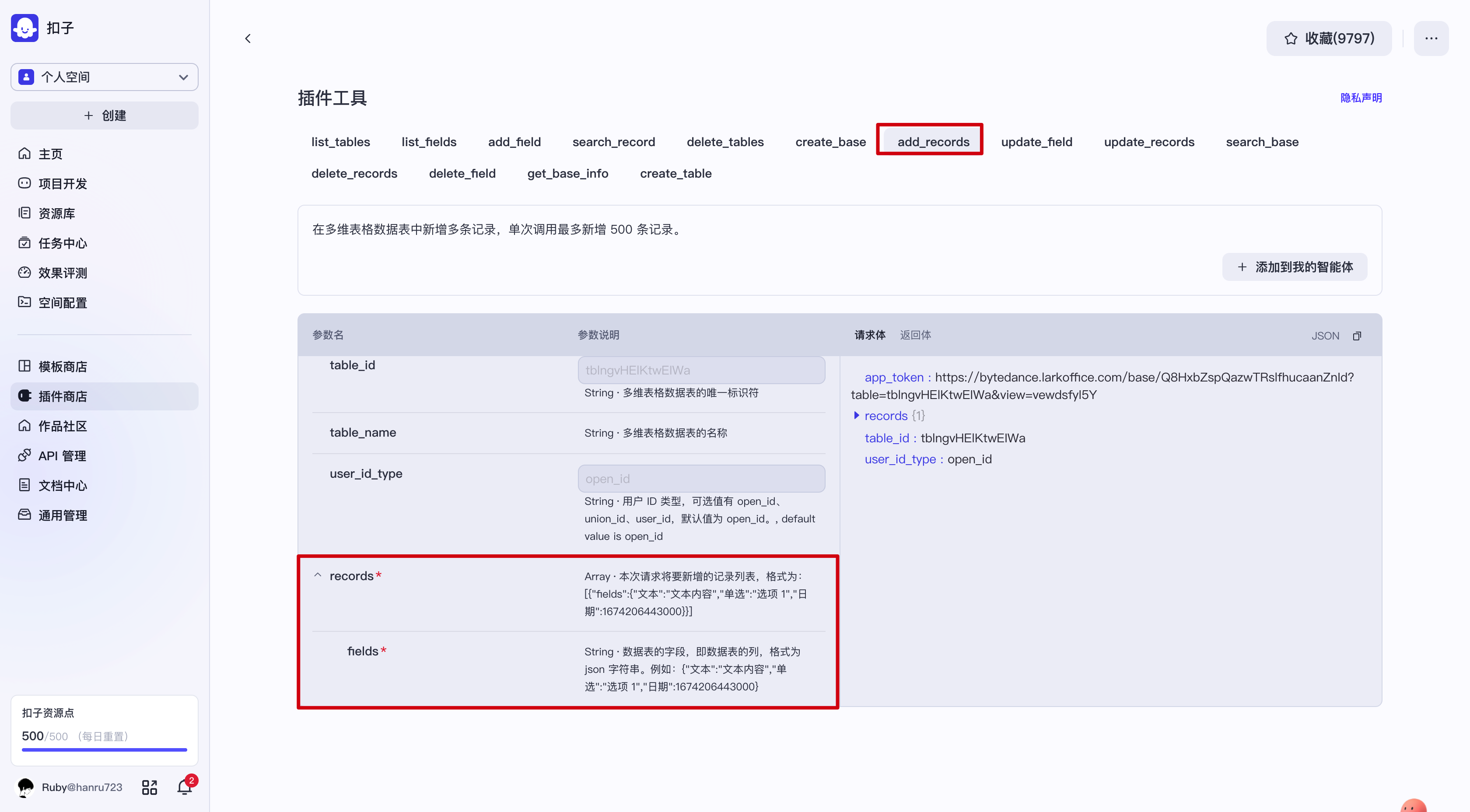Image resolution: width=1470 pixels, height=812 pixels.
Task: Go to API 管理 page
Action: coord(62,455)
